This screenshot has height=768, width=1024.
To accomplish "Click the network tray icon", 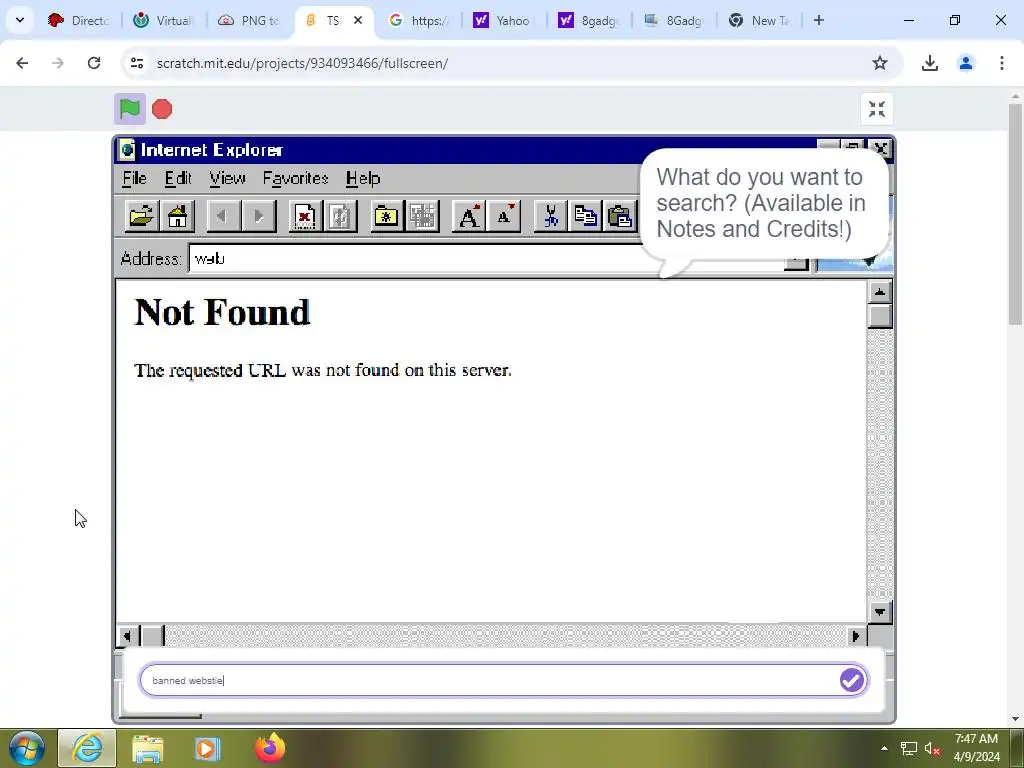I will coord(908,748).
